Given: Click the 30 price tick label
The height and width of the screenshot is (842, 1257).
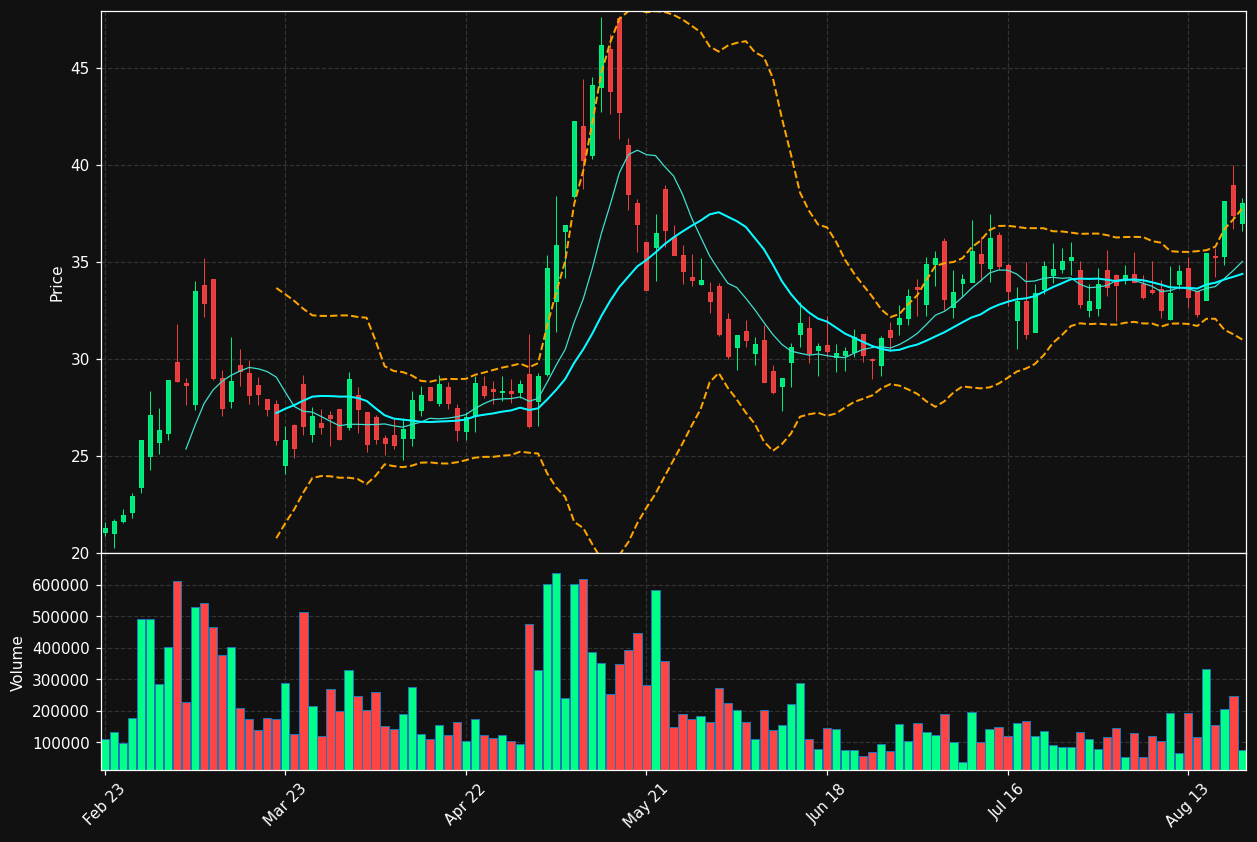Looking at the screenshot, I should point(79,360).
